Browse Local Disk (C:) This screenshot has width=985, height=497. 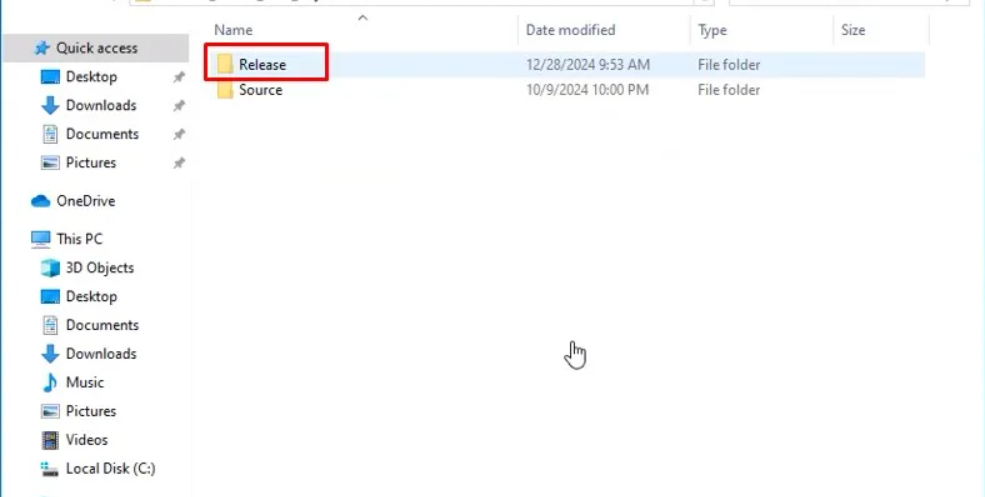110,468
